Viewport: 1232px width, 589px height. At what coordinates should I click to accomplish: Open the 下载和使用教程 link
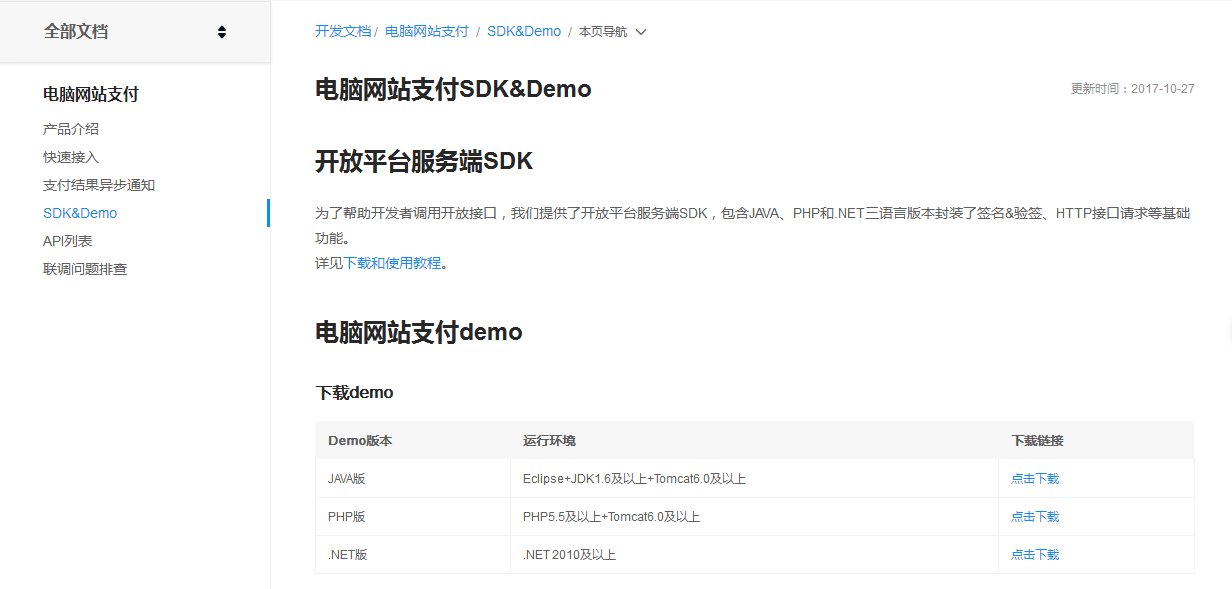pos(392,263)
